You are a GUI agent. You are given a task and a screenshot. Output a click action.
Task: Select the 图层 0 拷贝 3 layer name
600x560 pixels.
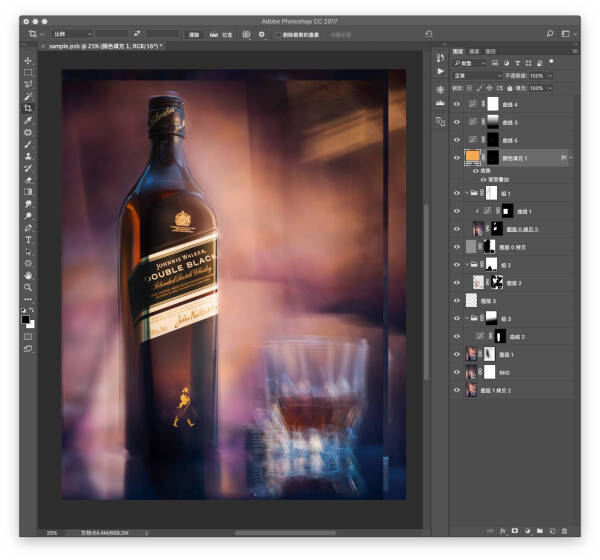pyautogui.click(x=522, y=229)
